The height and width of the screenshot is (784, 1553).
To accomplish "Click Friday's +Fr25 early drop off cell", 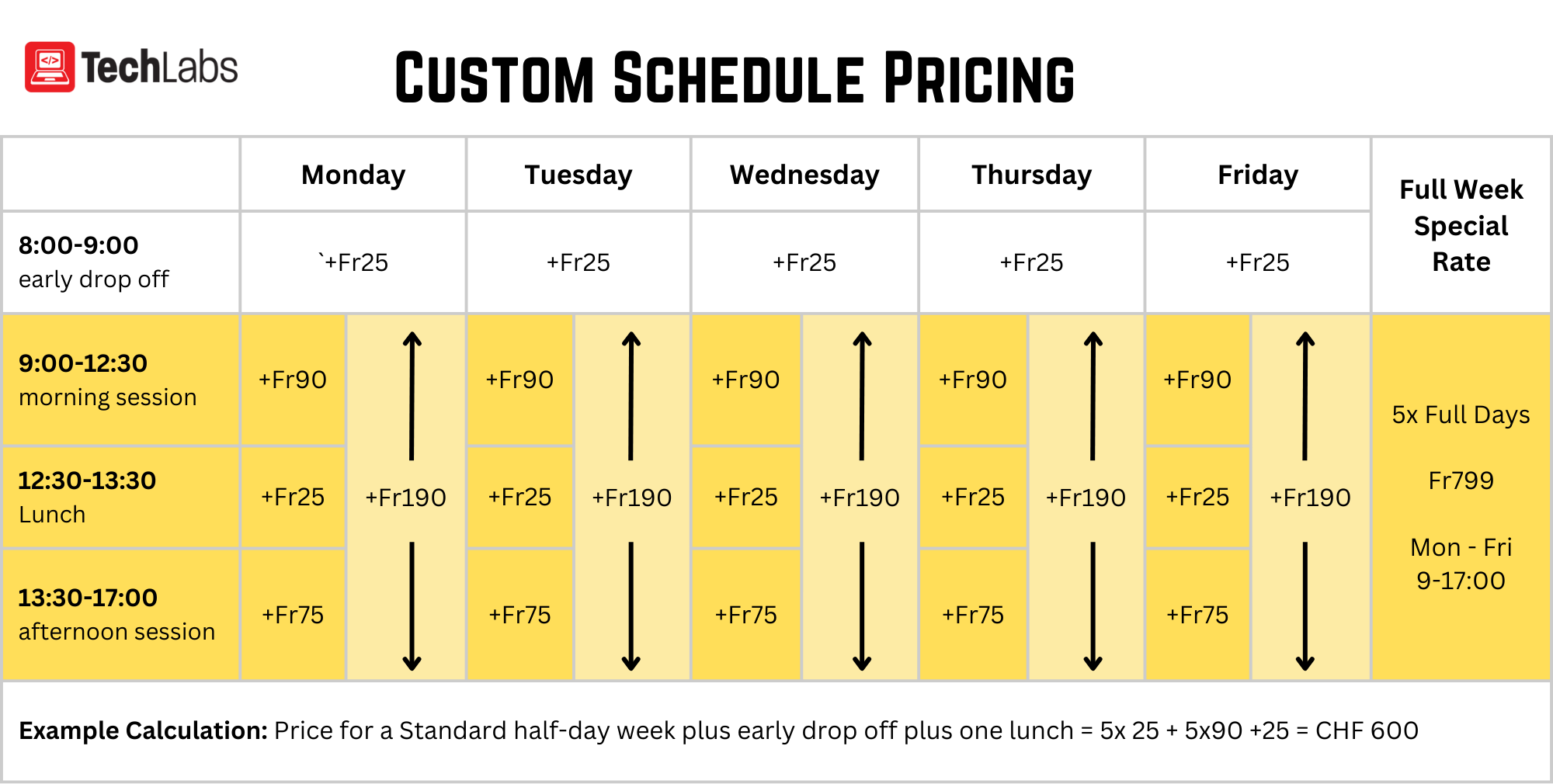I will coord(1257,262).
